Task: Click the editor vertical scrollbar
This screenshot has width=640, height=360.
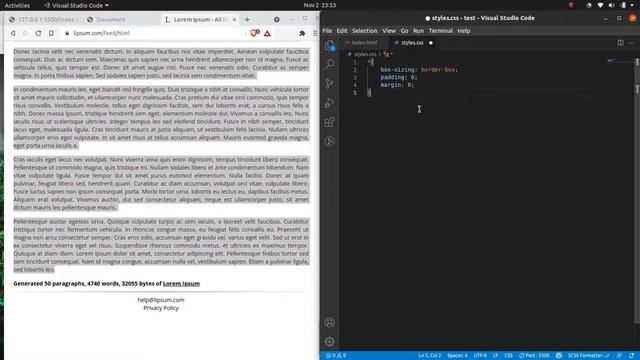Action: (x=637, y=192)
